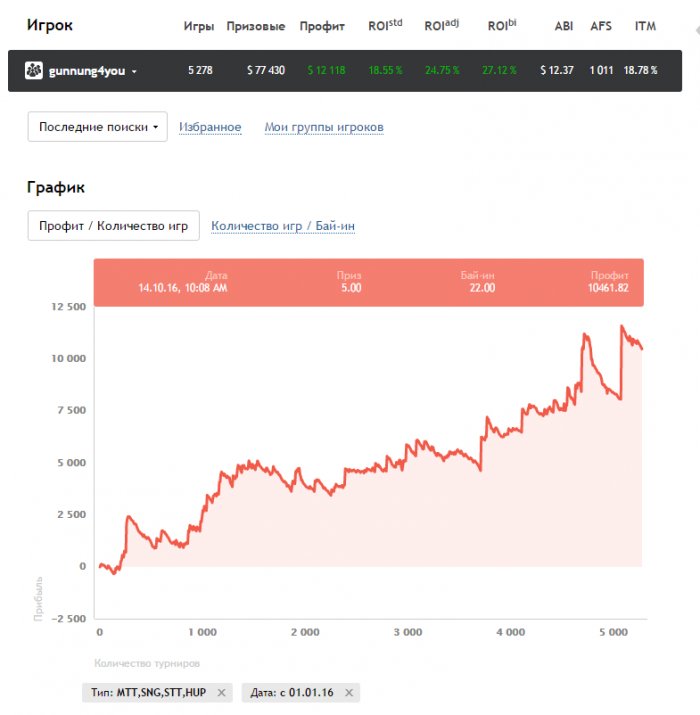Click the 5 000 mark on the chart's horizontal axis
The width and height of the screenshot is (700, 715).
(612, 632)
